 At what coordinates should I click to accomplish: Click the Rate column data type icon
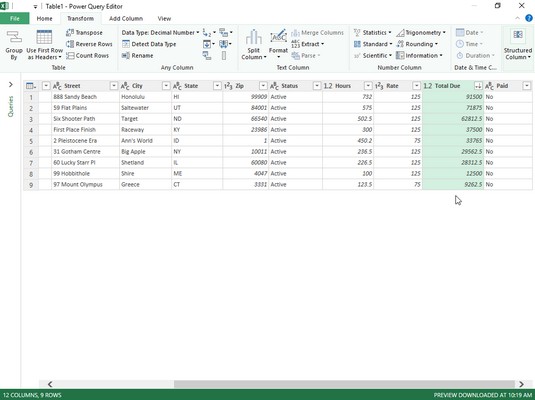point(379,86)
